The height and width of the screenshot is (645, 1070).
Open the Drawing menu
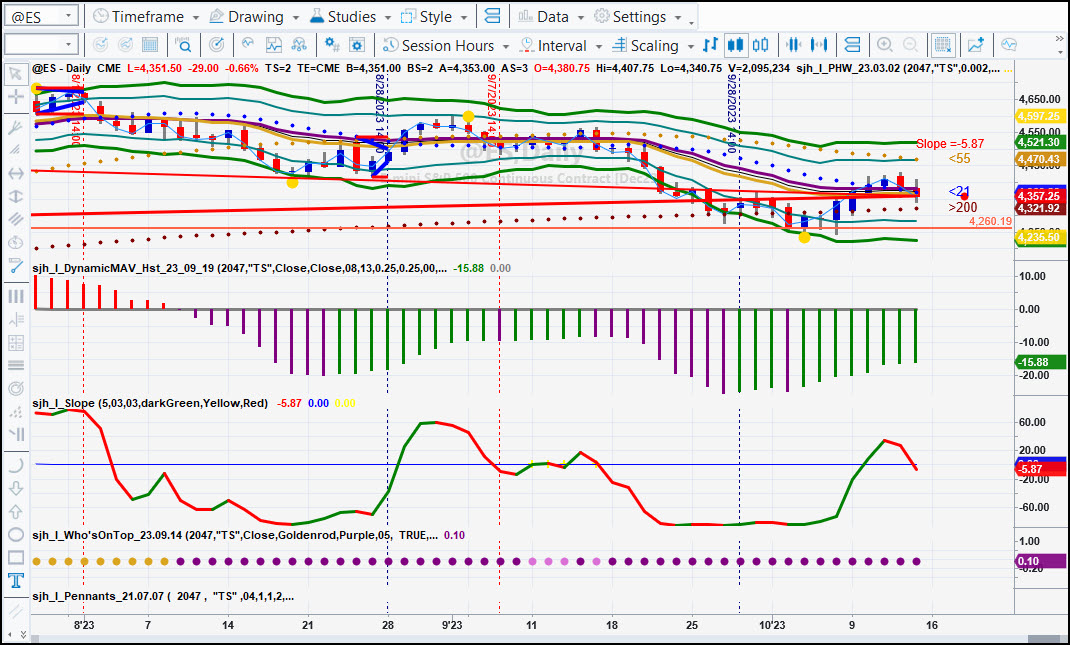pyautogui.click(x=246, y=16)
